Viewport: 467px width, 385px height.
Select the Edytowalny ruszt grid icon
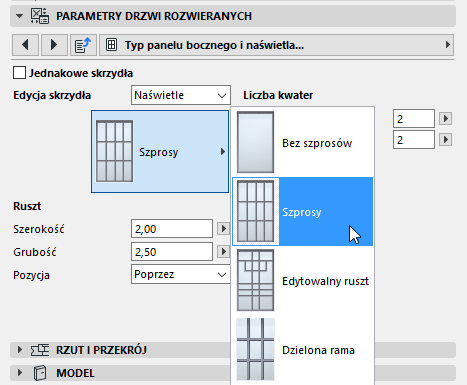[x=255, y=280]
